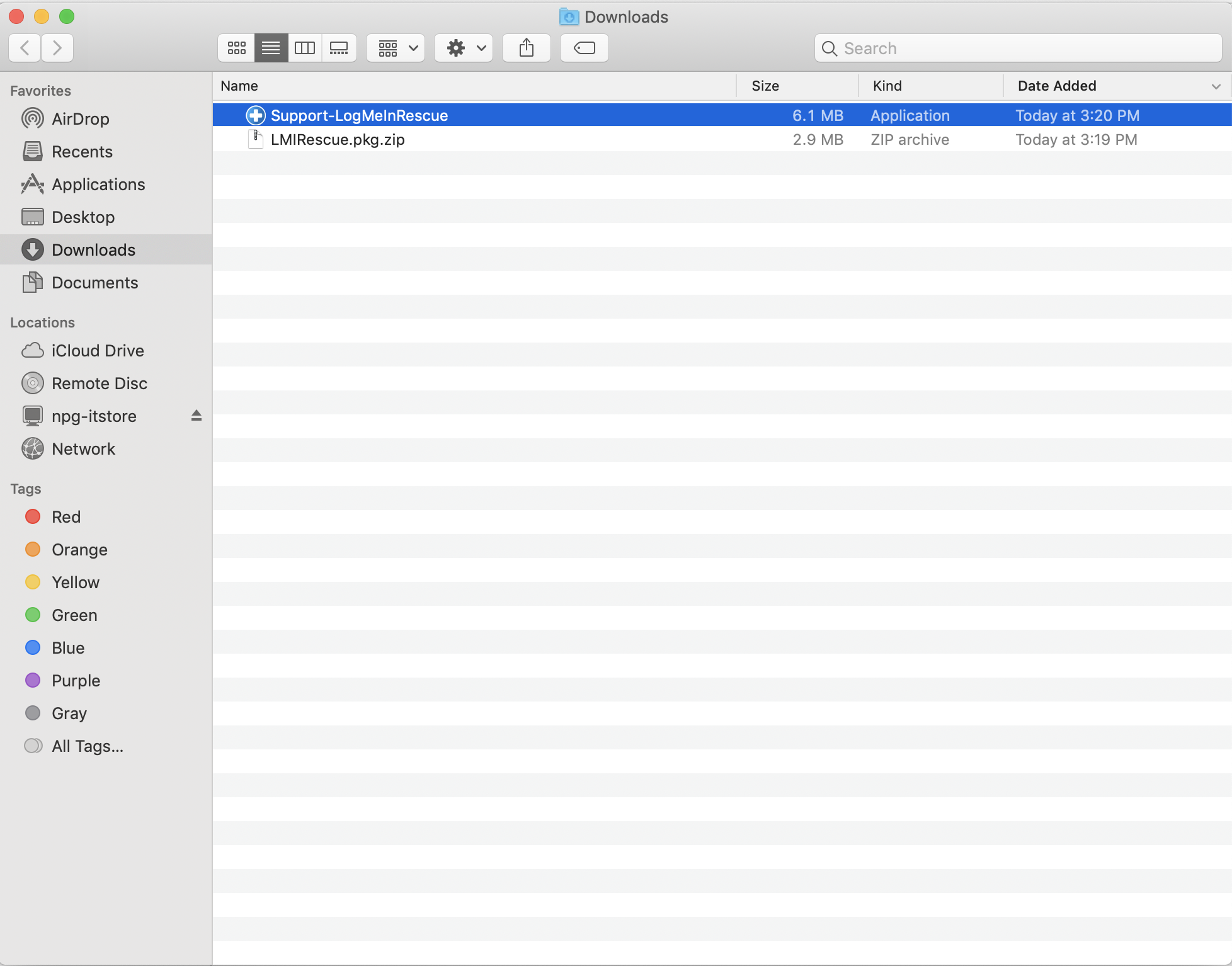
Task: Click the Applications sidebar icon
Action: [33, 184]
